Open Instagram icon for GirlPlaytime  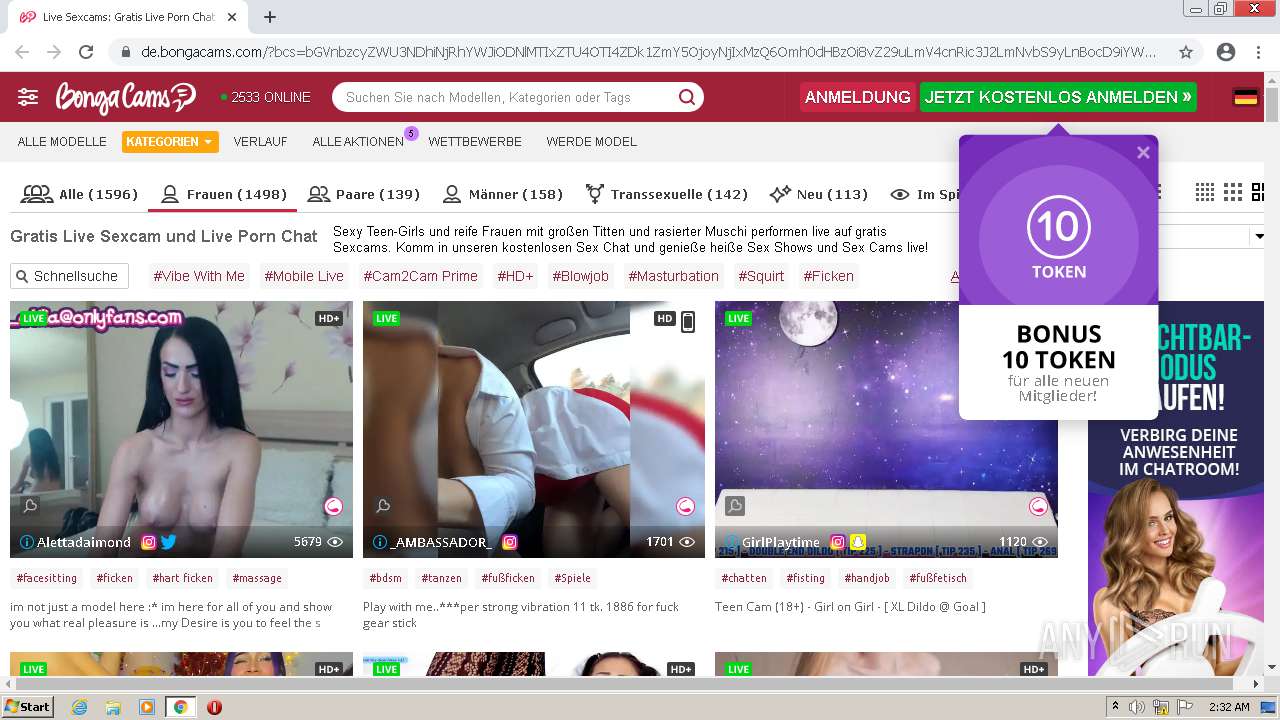[x=838, y=542]
